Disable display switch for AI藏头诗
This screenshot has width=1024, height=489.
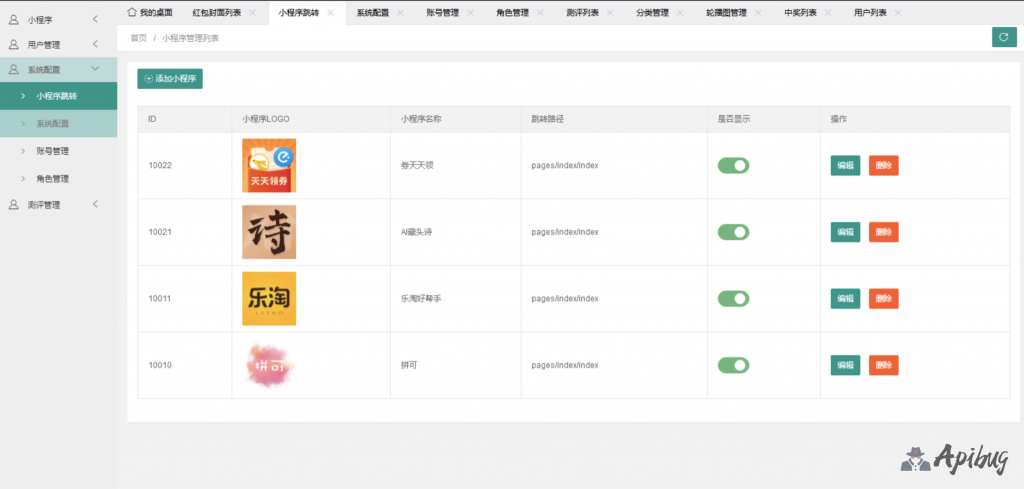coord(733,232)
